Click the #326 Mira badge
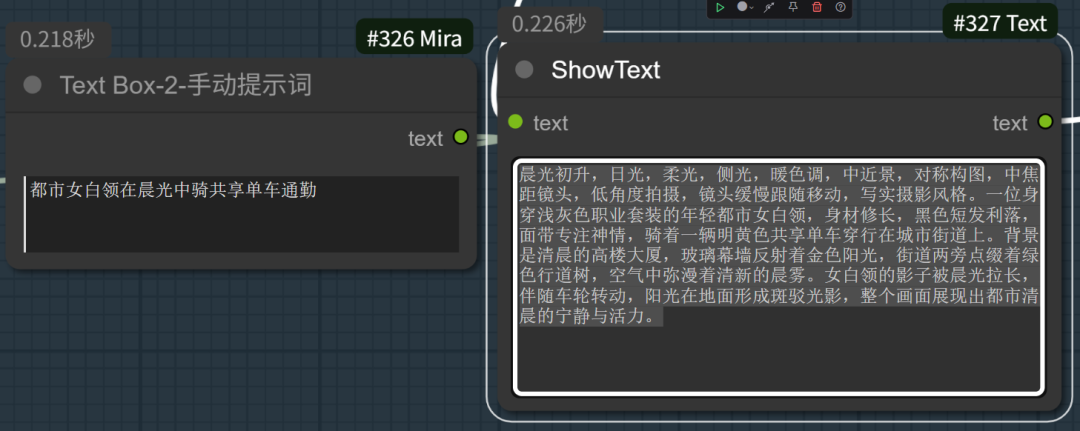This screenshot has width=1080, height=431. coord(415,39)
